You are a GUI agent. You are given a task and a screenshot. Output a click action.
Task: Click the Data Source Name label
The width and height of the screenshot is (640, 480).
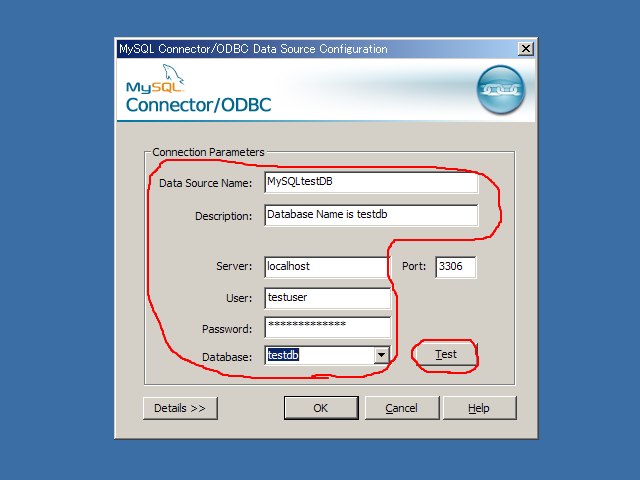pyautogui.click(x=205, y=183)
